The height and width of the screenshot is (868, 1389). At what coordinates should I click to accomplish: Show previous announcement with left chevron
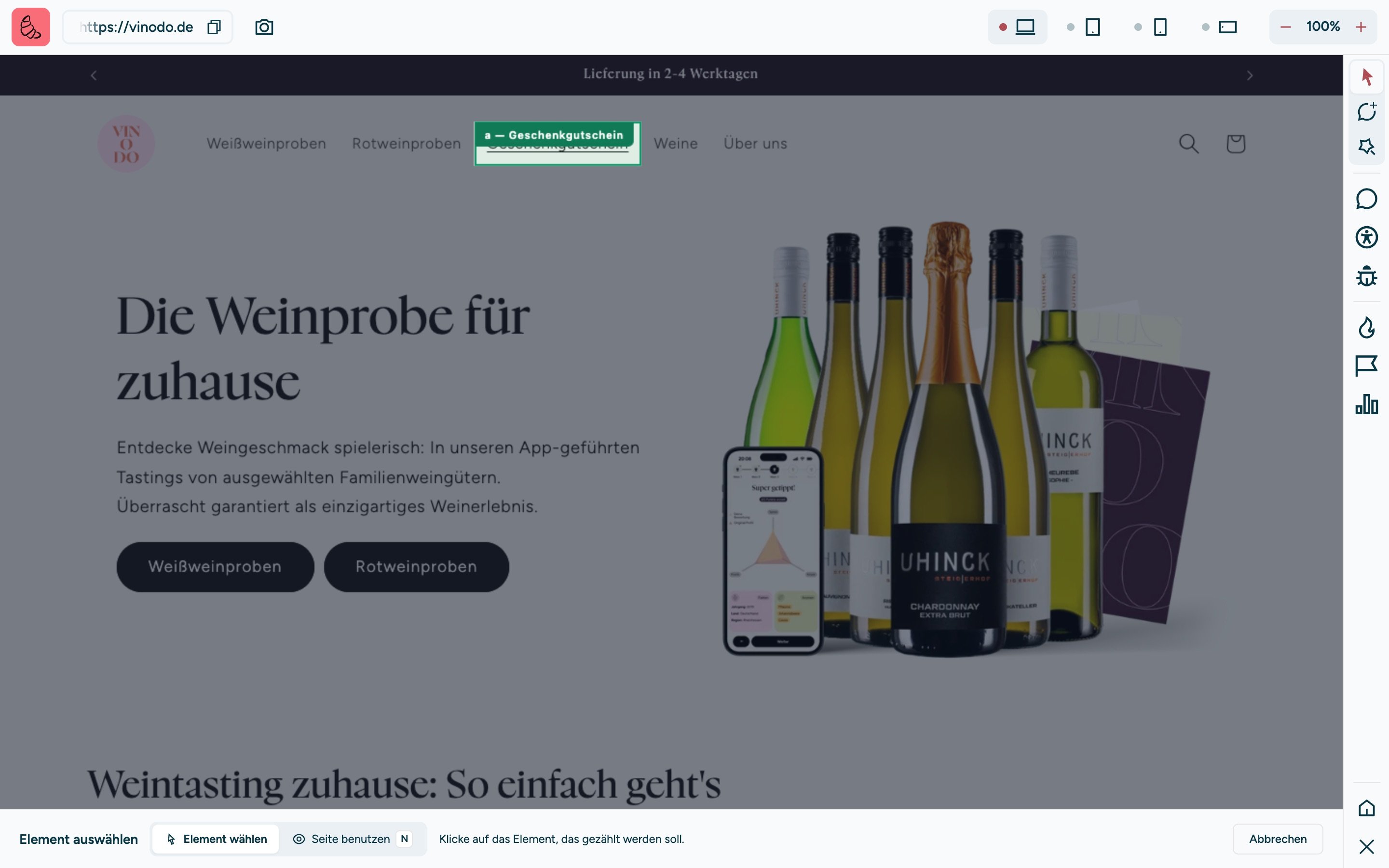(94, 75)
